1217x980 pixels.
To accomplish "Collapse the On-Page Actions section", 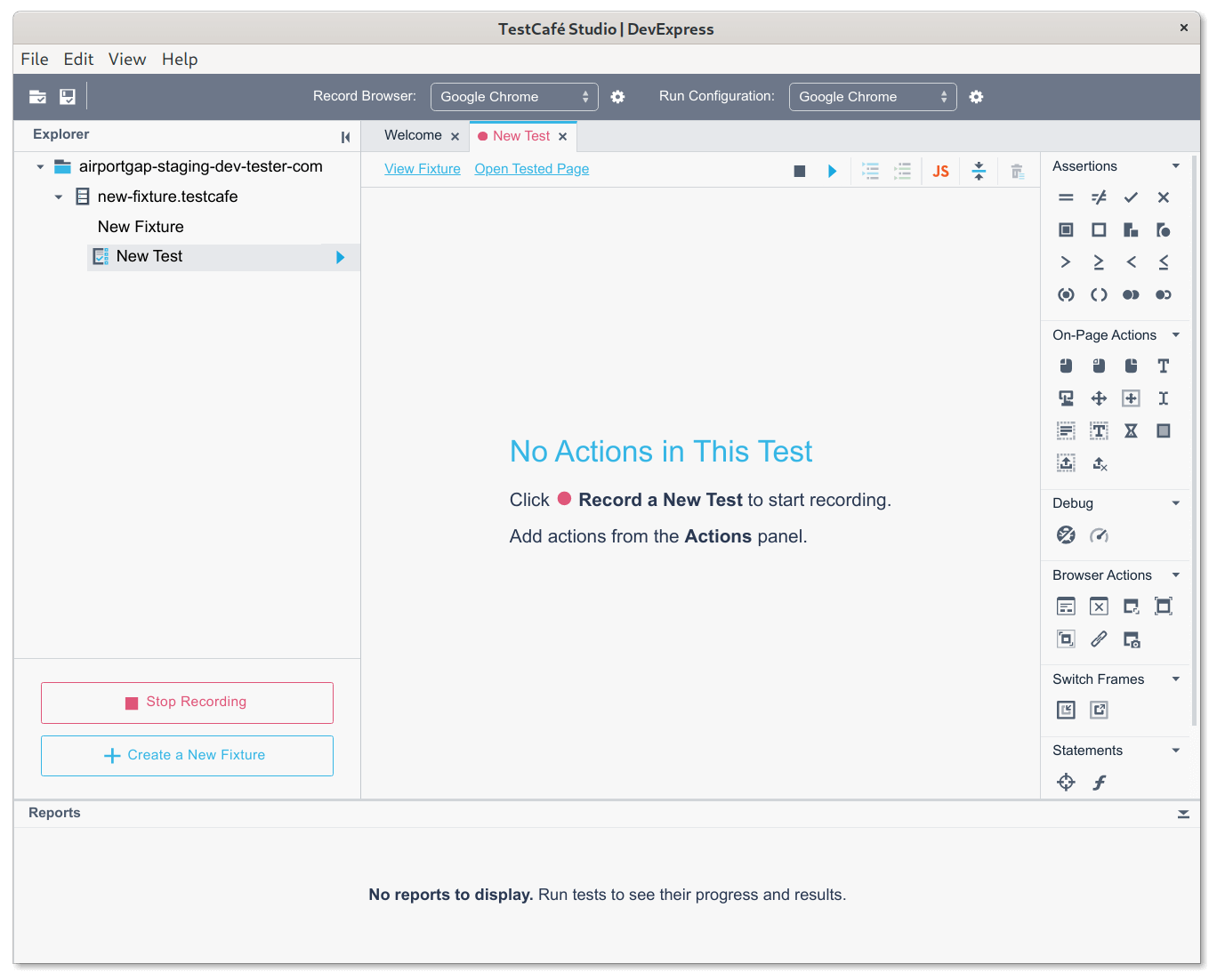I will [1175, 335].
